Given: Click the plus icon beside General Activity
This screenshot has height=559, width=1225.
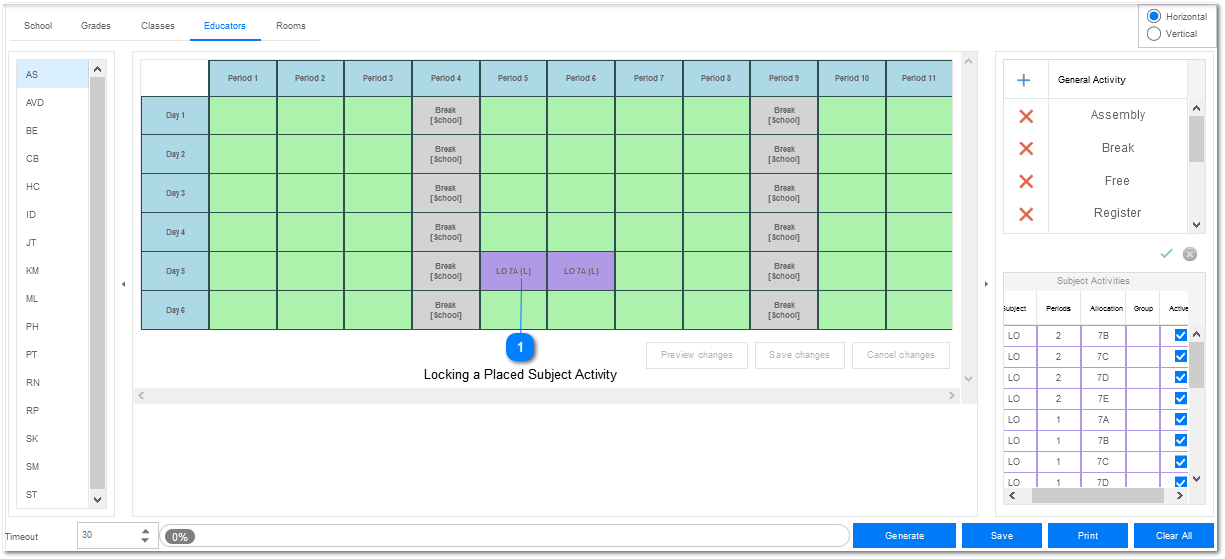Looking at the screenshot, I should tap(1024, 80).
